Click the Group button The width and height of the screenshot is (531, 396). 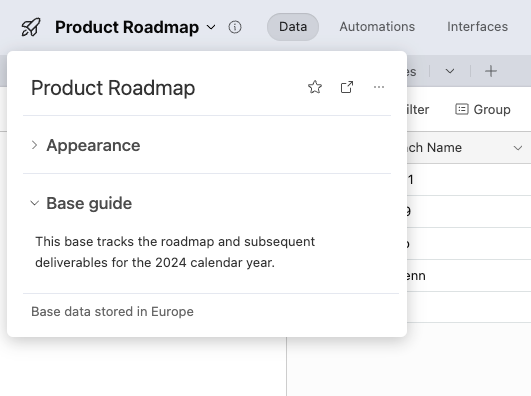[x=483, y=109]
